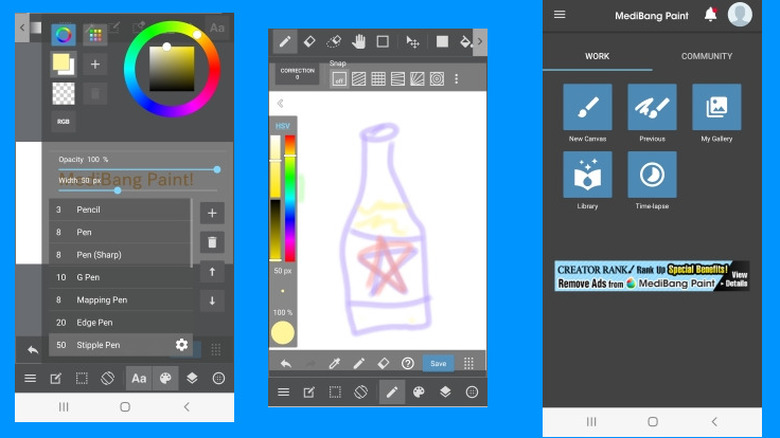The height and width of the screenshot is (438, 780).
Task: Open the user profile avatar
Action: click(740, 14)
